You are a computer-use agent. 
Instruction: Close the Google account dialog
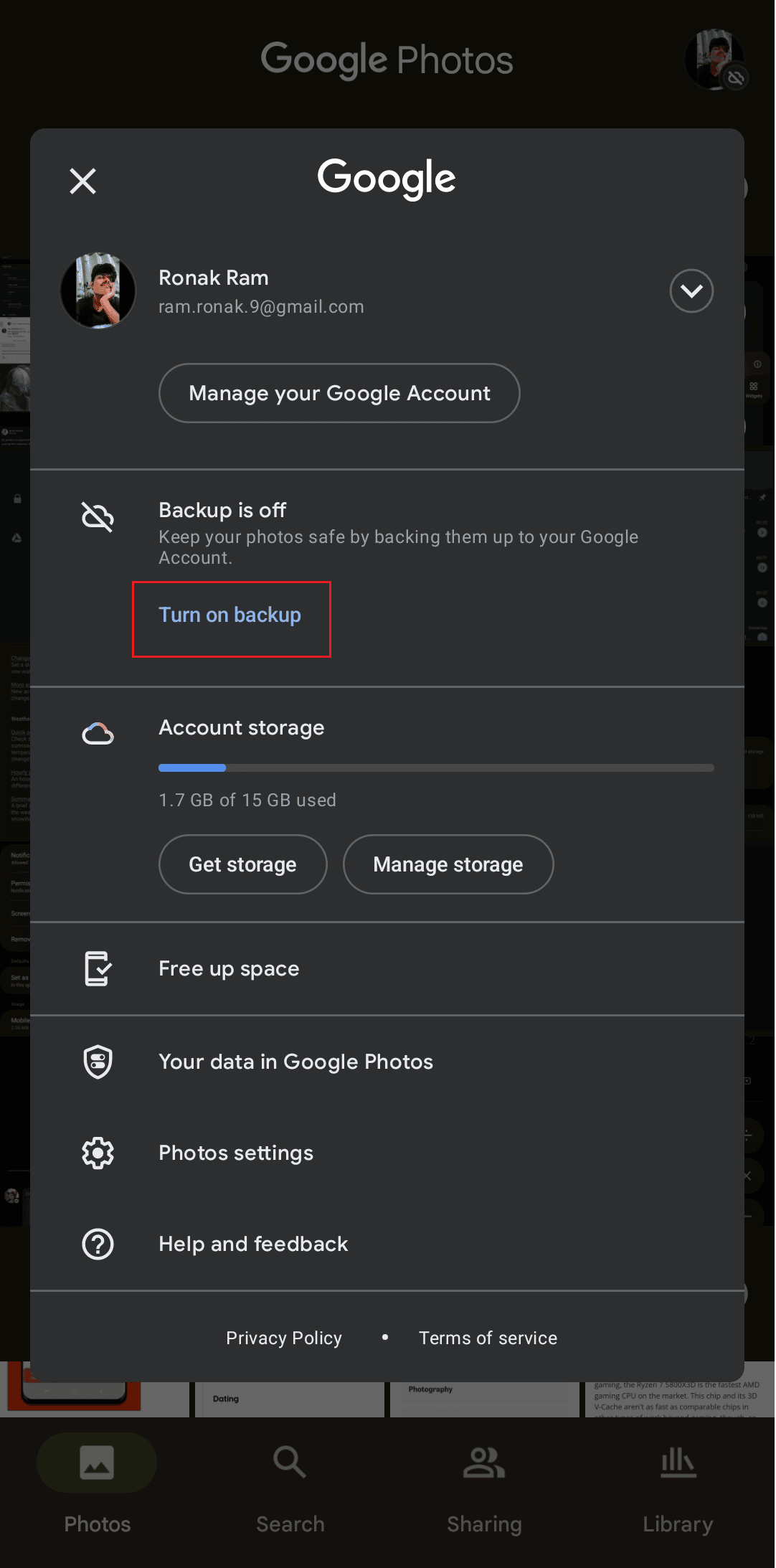tap(83, 181)
